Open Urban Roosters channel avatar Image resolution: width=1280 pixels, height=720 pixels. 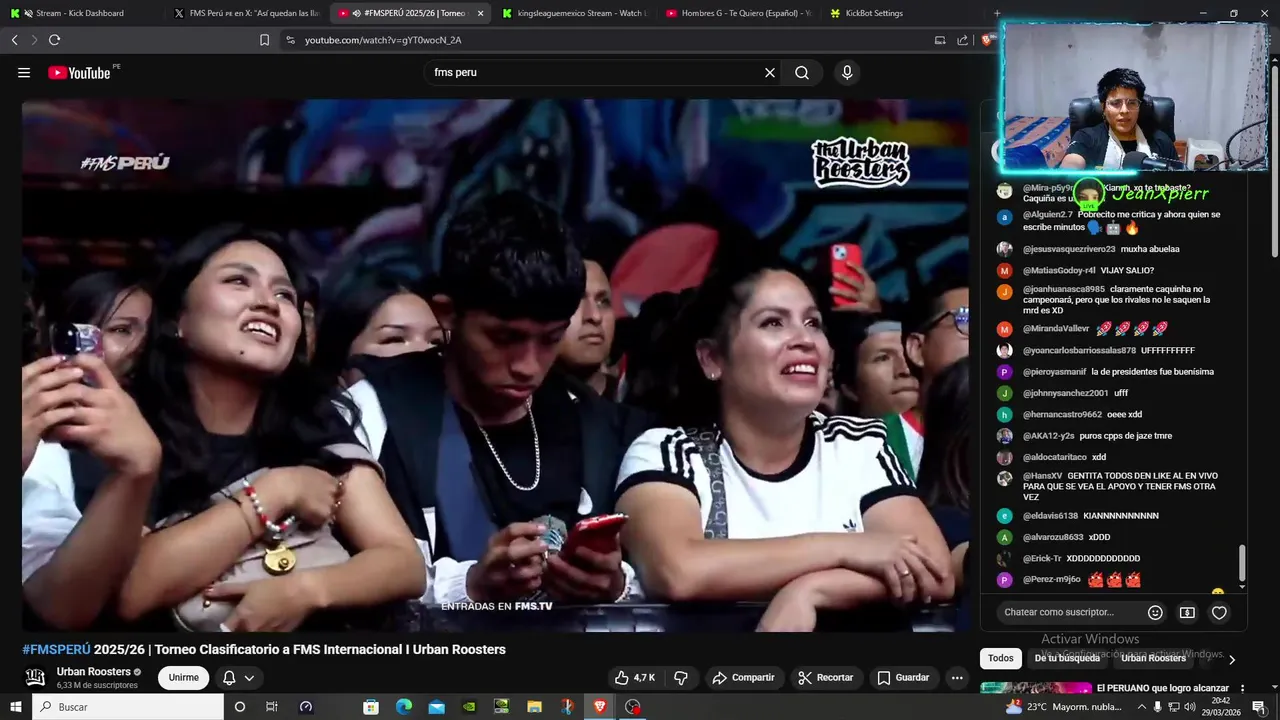point(35,677)
